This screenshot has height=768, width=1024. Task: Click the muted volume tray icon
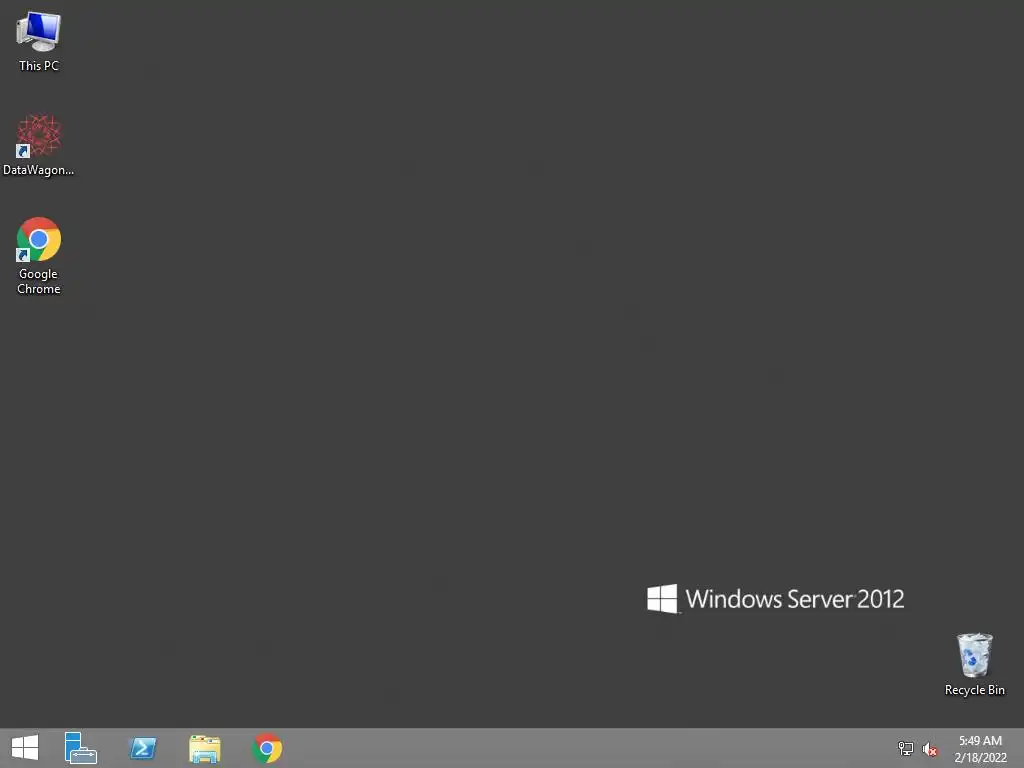(930, 749)
